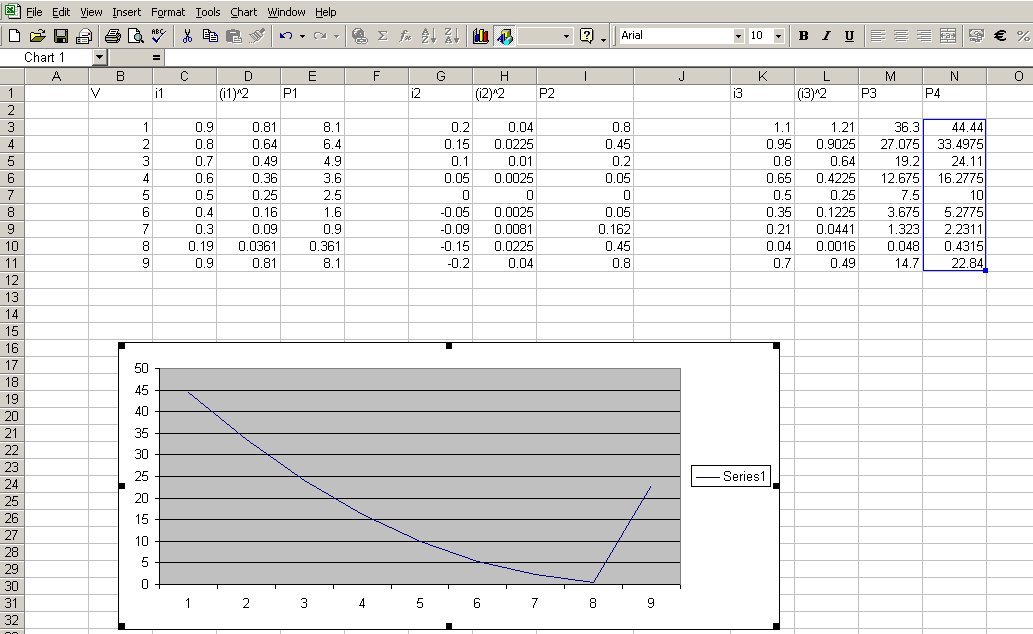Launch the Chart Wizard icon
The width and height of the screenshot is (1033, 634).
click(x=480, y=36)
